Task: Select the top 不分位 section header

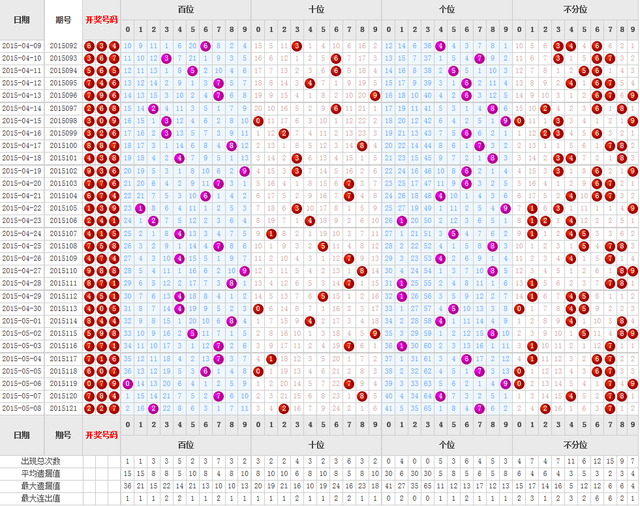Action: point(576,8)
